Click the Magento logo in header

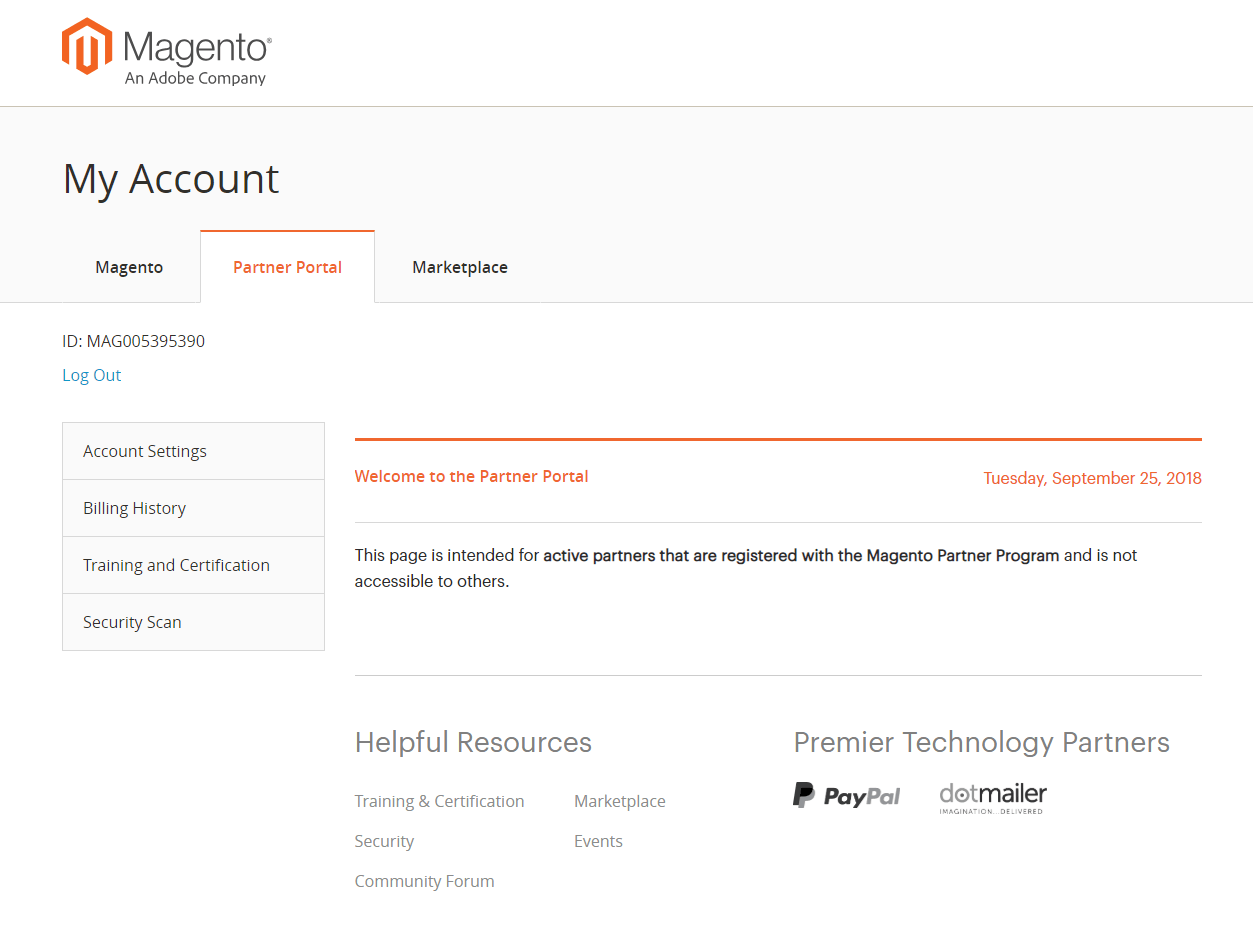[x=167, y=52]
